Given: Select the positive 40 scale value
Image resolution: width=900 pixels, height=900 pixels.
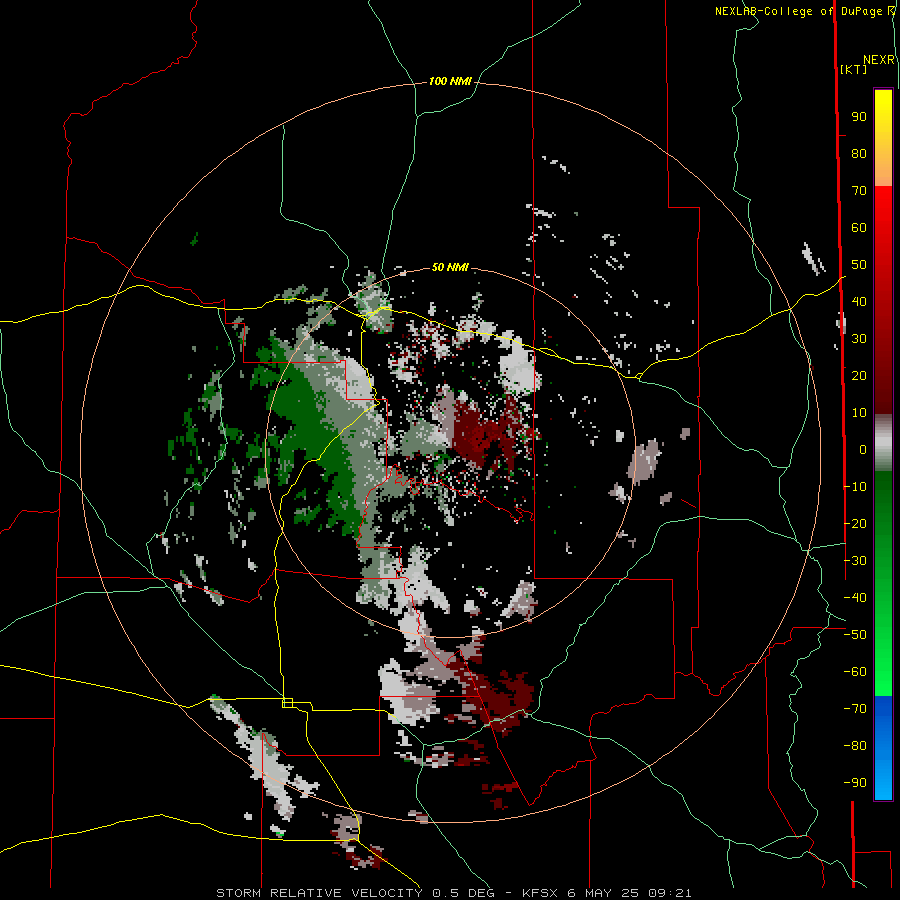Looking at the screenshot, I should [859, 302].
